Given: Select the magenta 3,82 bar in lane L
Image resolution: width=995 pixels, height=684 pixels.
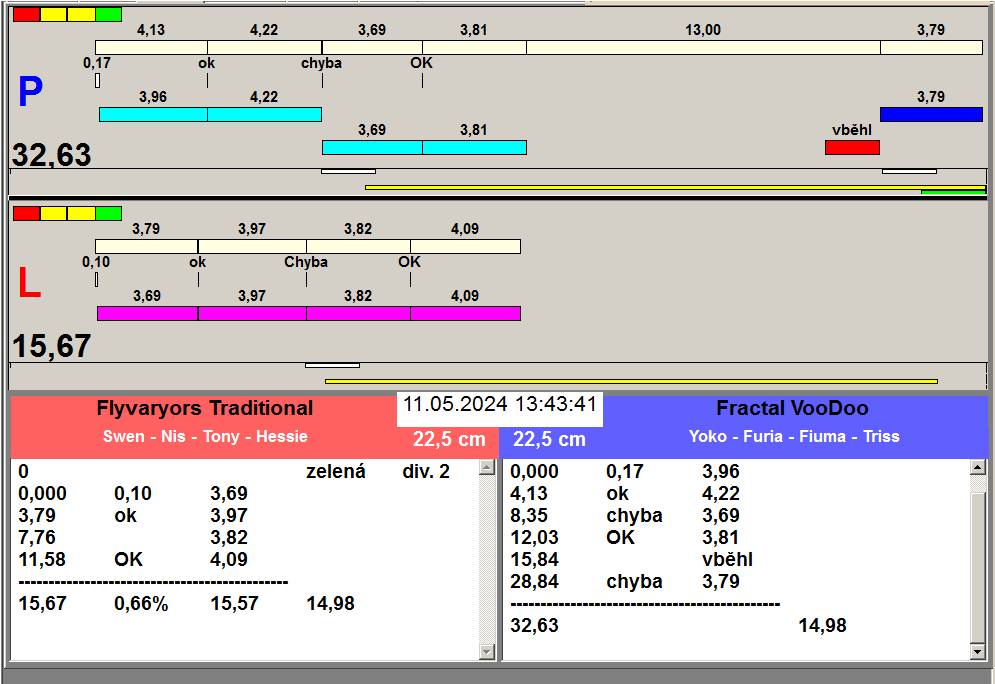Looking at the screenshot, I should (x=359, y=313).
